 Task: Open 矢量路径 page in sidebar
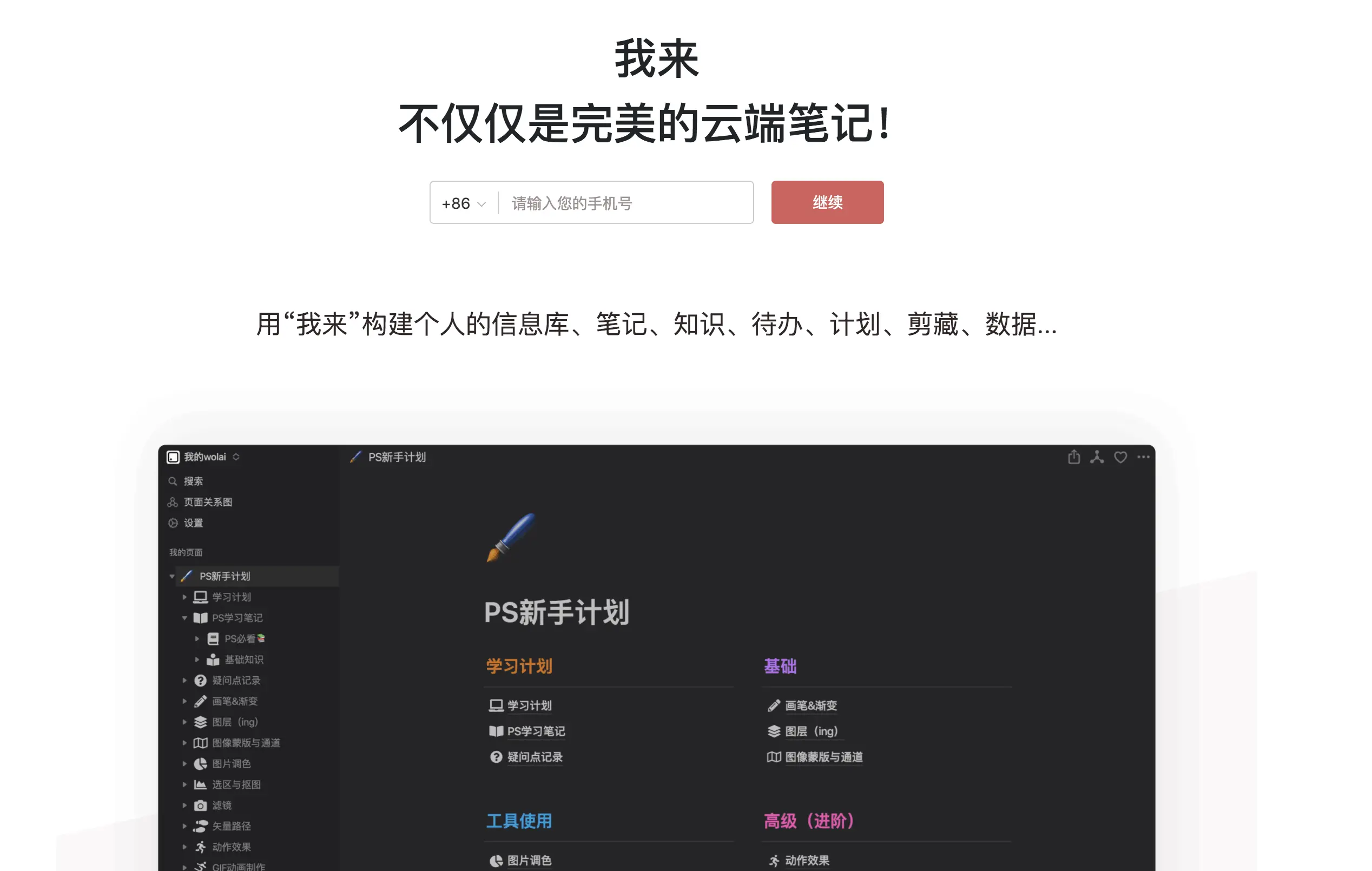point(232,826)
